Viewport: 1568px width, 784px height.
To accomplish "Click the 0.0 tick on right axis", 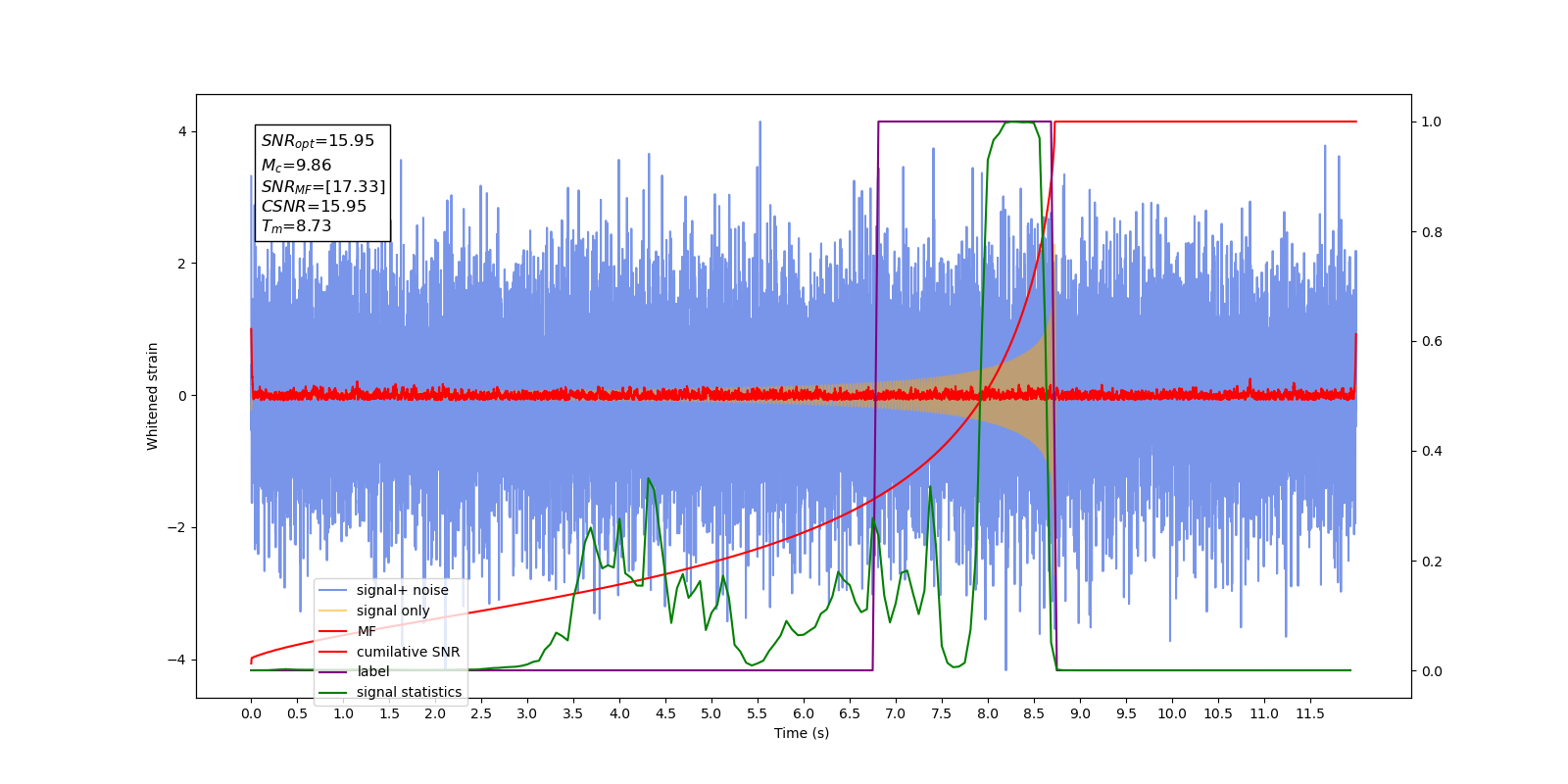I will 1432,671.
